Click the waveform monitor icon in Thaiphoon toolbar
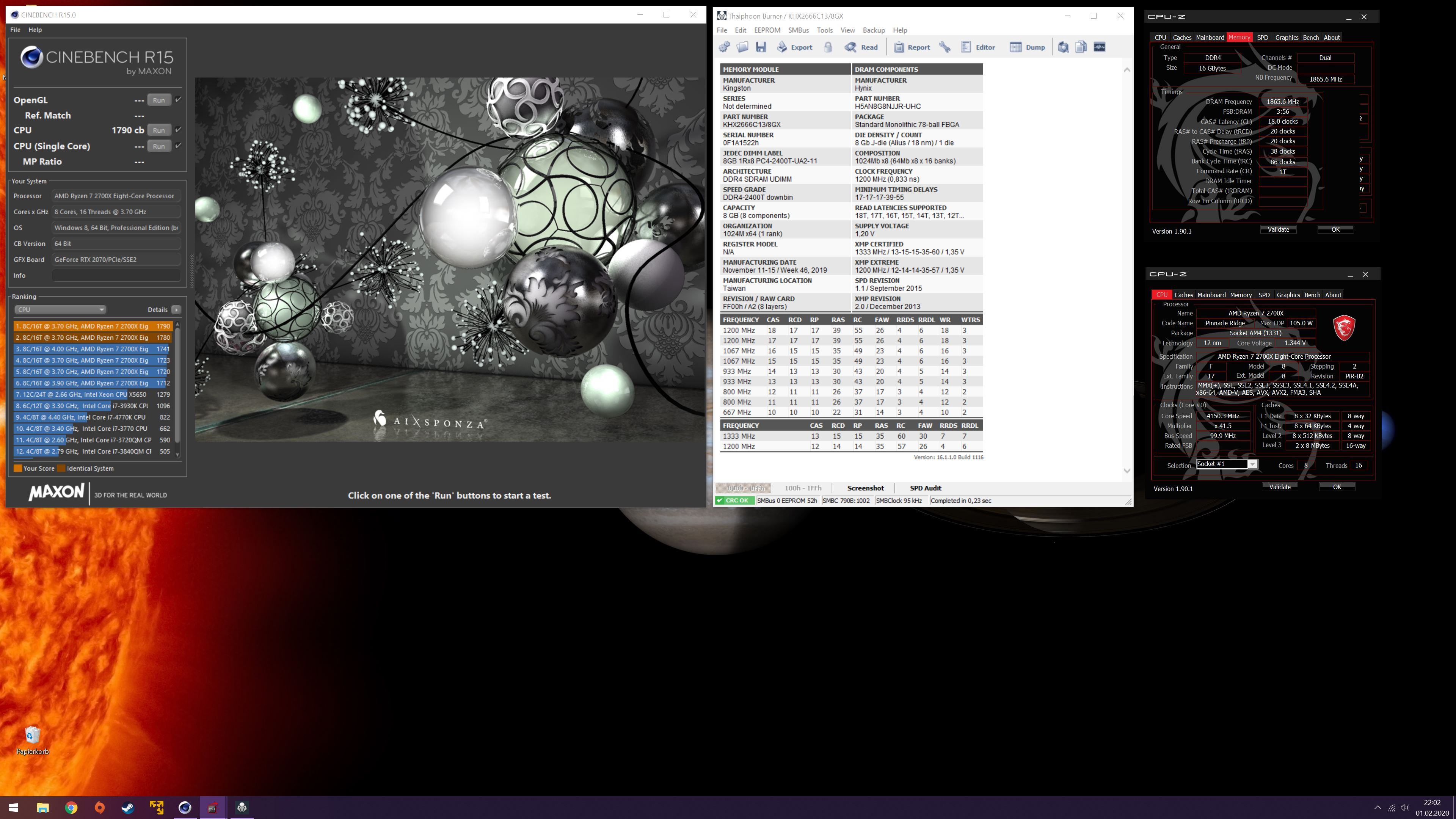The width and height of the screenshot is (1456, 819). tap(1099, 47)
